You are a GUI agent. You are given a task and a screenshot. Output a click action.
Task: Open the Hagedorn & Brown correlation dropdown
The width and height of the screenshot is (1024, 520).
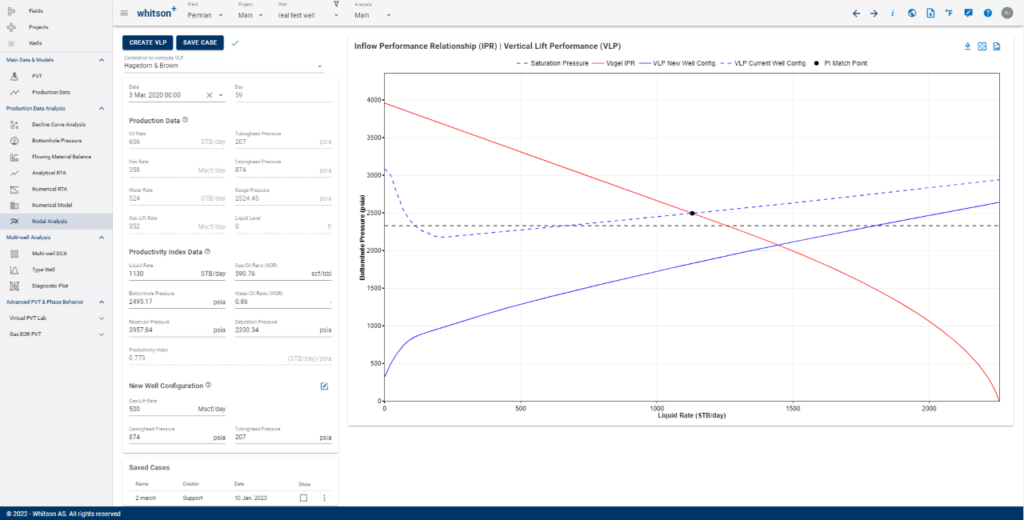pos(223,66)
